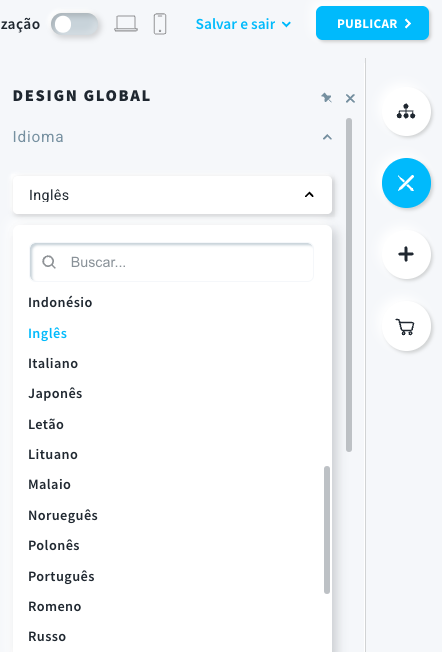Select Português from language list
Image resolution: width=442 pixels, height=652 pixels.
[x=61, y=576]
